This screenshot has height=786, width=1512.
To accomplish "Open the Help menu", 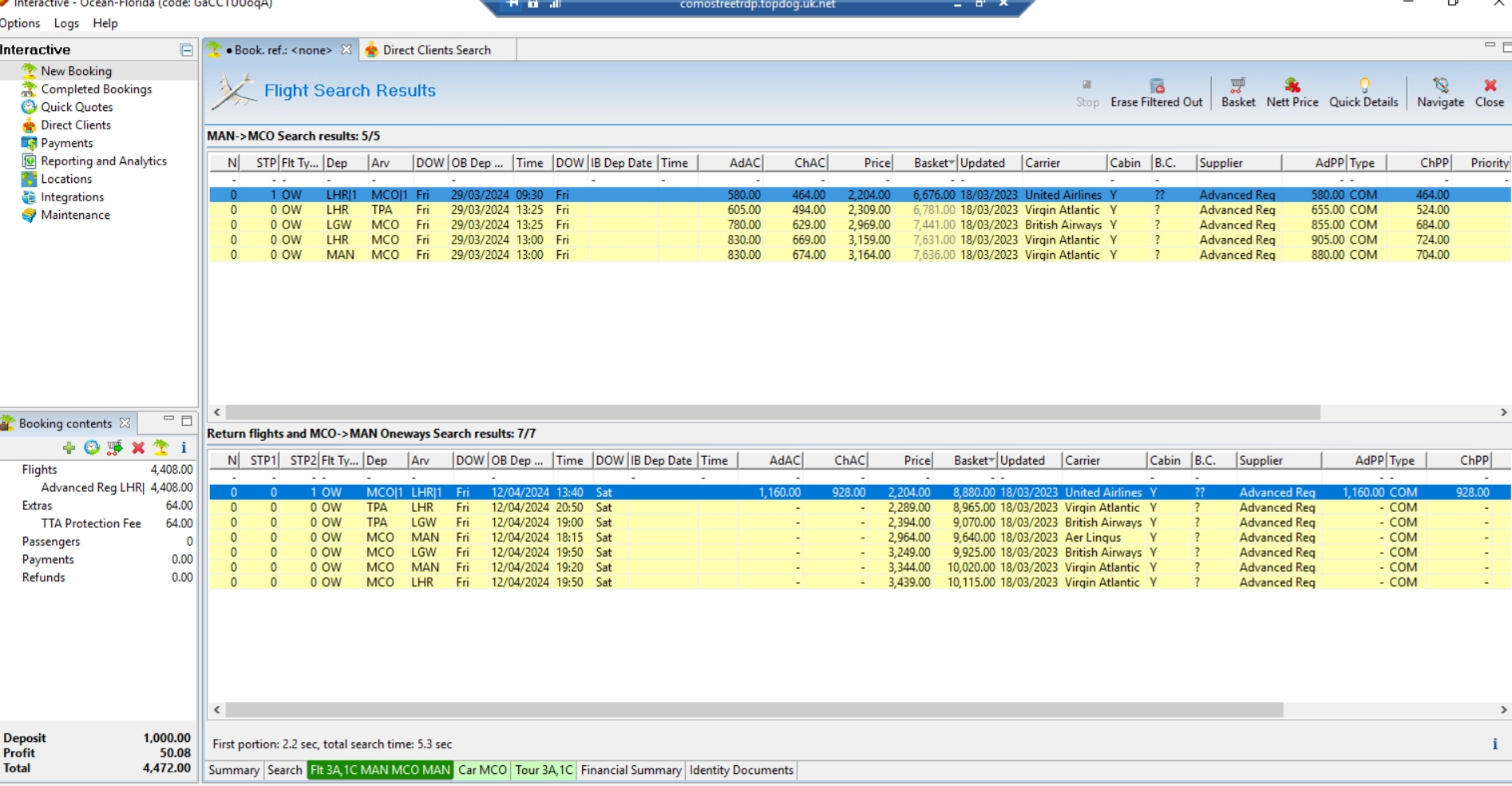I will tap(105, 23).
